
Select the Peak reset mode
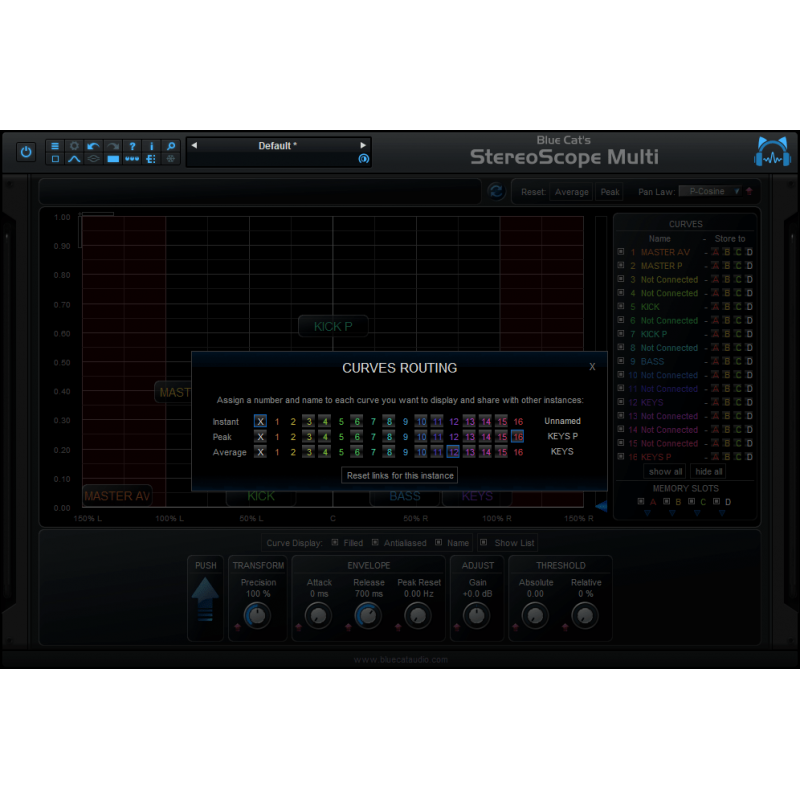[x=609, y=191]
